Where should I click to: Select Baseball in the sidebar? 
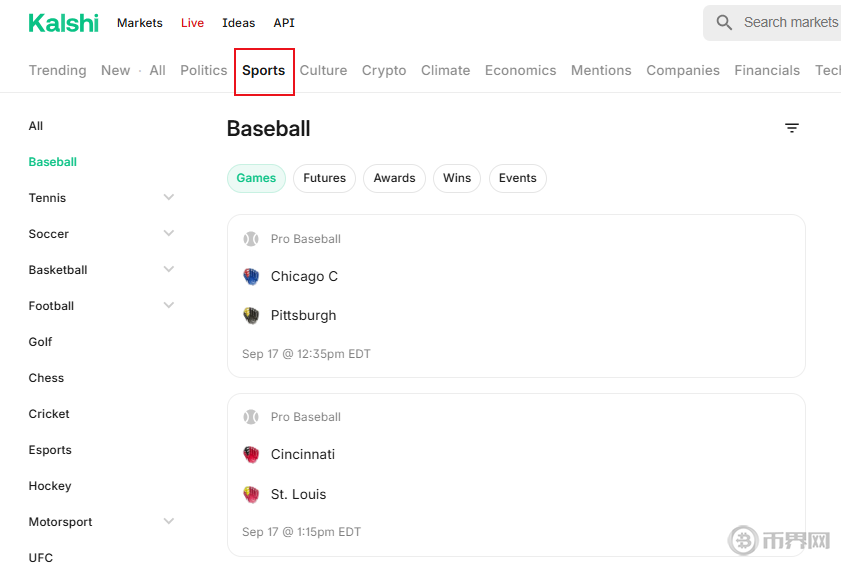(53, 162)
